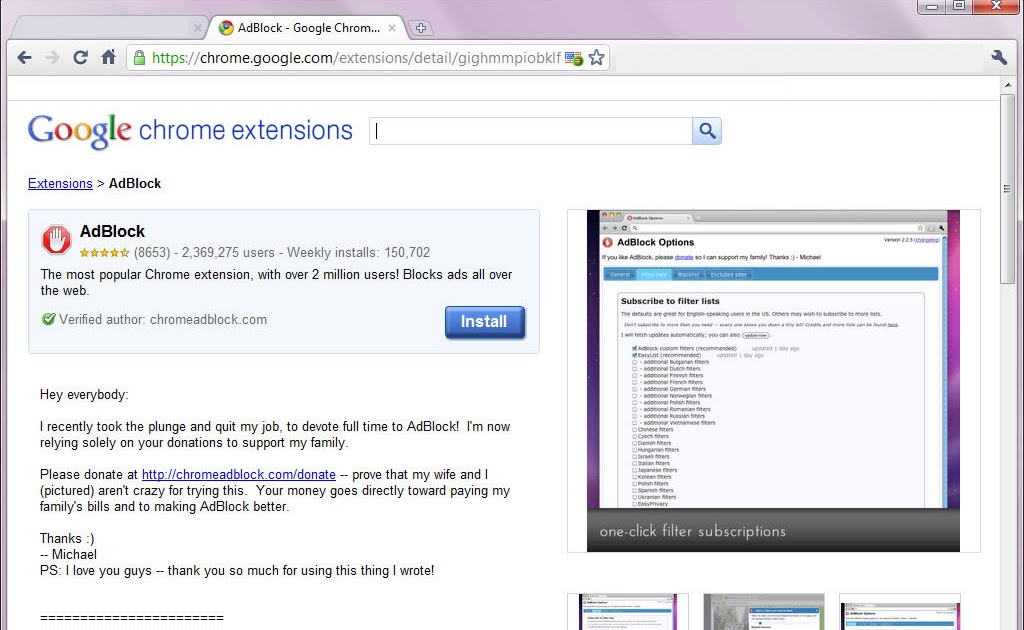1024x630 pixels.
Task: Select the third small screenshot thumbnail
Action: click(x=900, y=612)
